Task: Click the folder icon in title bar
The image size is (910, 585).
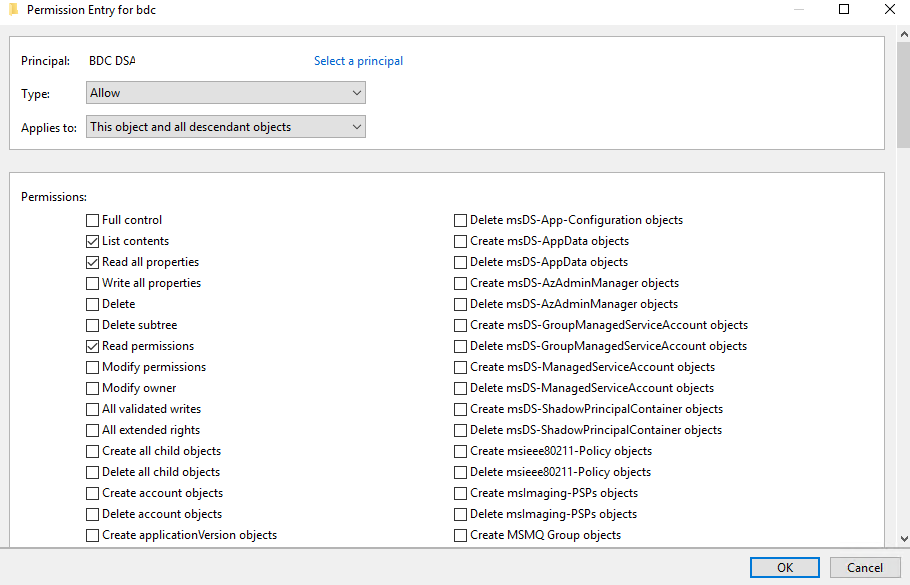Action: [x=13, y=10]
